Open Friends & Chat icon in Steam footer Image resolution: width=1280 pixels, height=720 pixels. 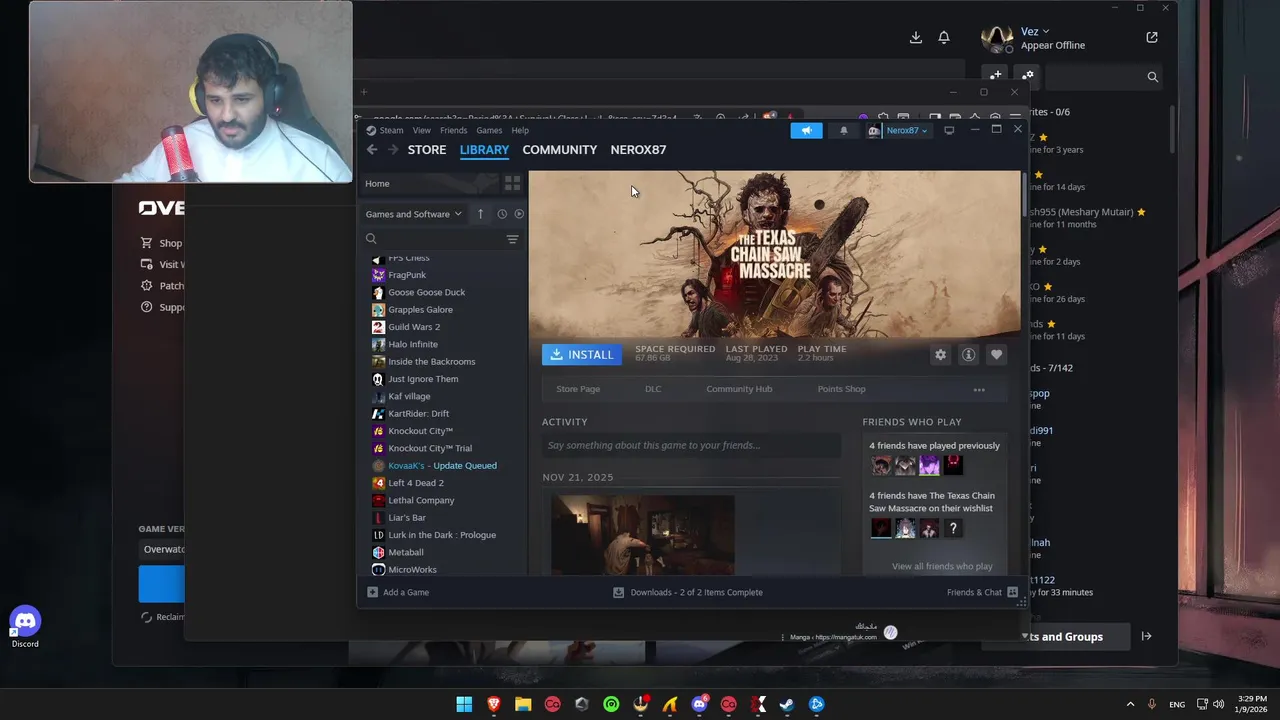1012,592
